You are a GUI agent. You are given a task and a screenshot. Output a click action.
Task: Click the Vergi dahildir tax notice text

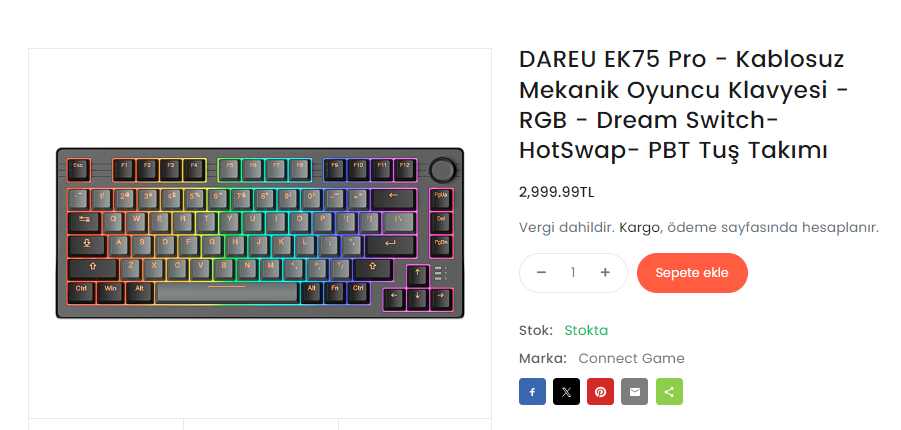pyautogui.click(x=567, y=227)
